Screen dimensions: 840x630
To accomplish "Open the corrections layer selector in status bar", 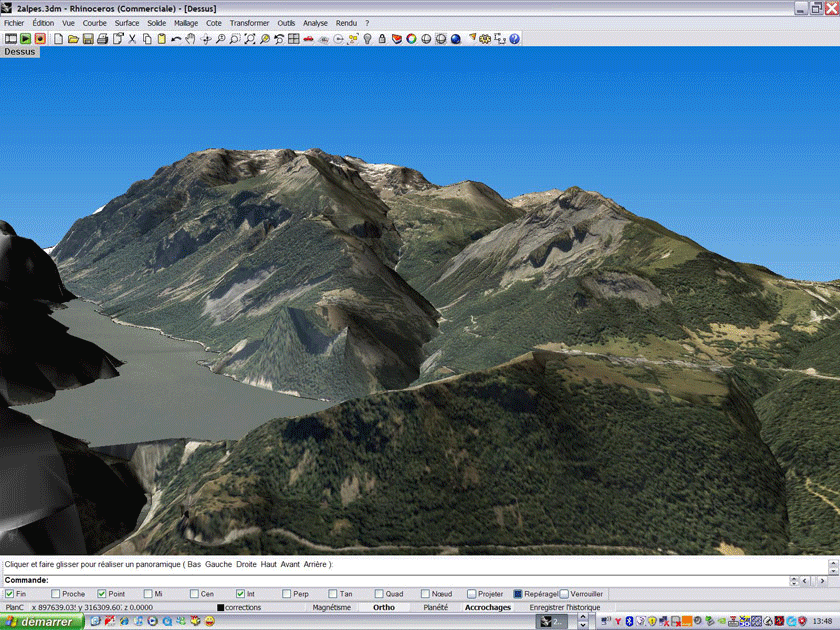I will point(243,607).
